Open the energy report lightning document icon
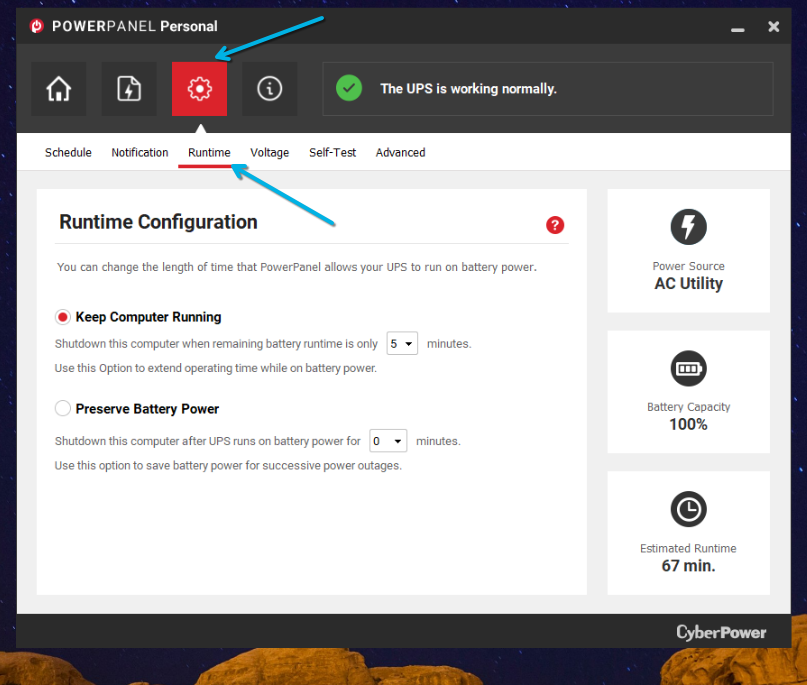The image size is (807, 685). 129,89
